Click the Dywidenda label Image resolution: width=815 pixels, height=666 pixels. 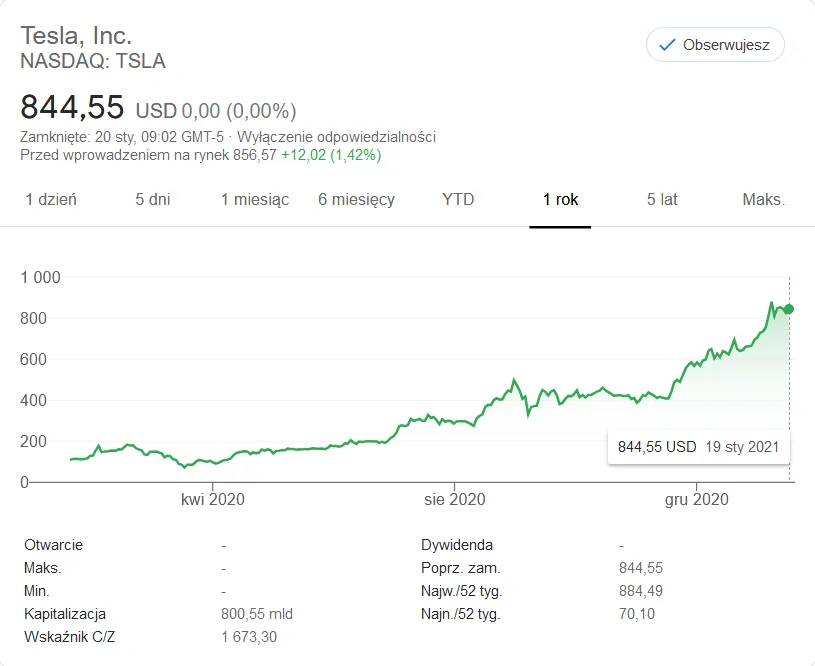(x=457, y=545)
